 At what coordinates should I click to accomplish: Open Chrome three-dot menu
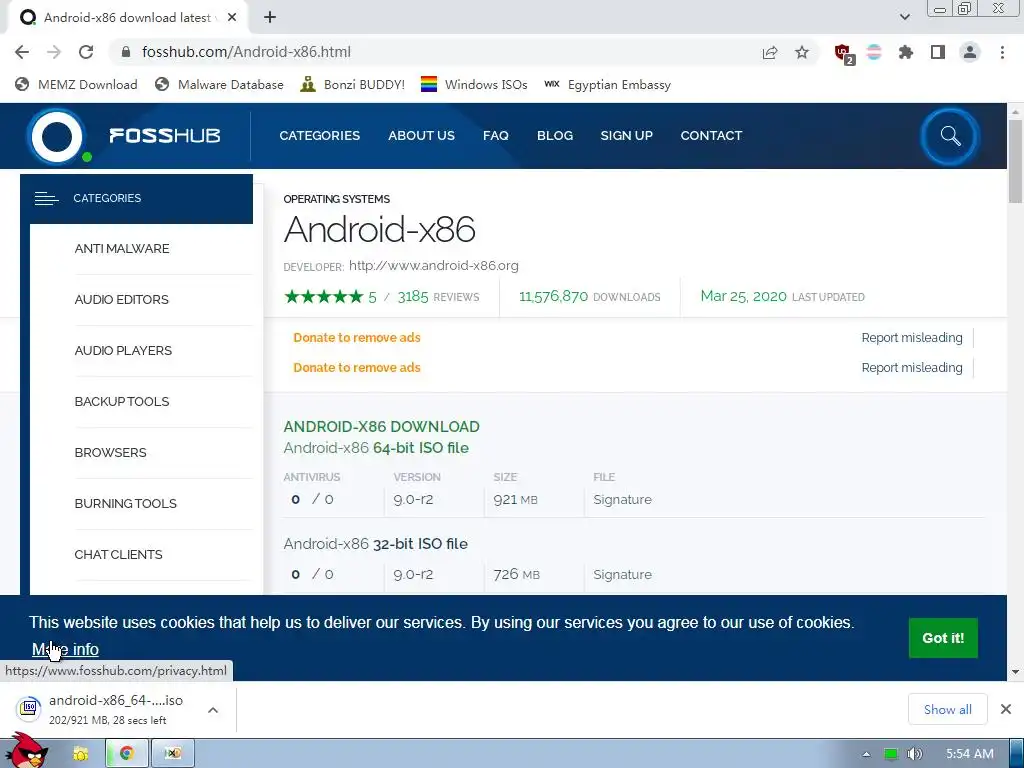(x=1002, y=52)
